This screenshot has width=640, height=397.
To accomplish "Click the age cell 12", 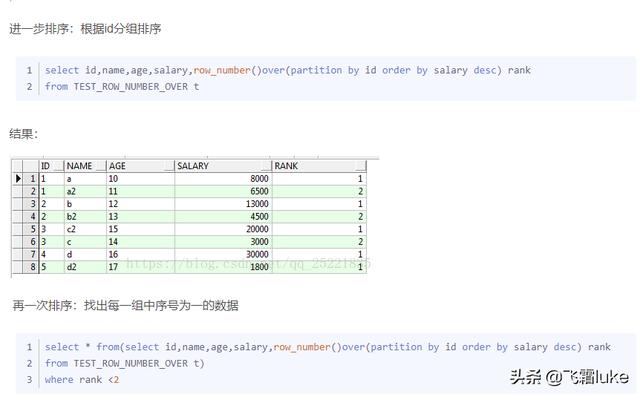I will [140, 204].
